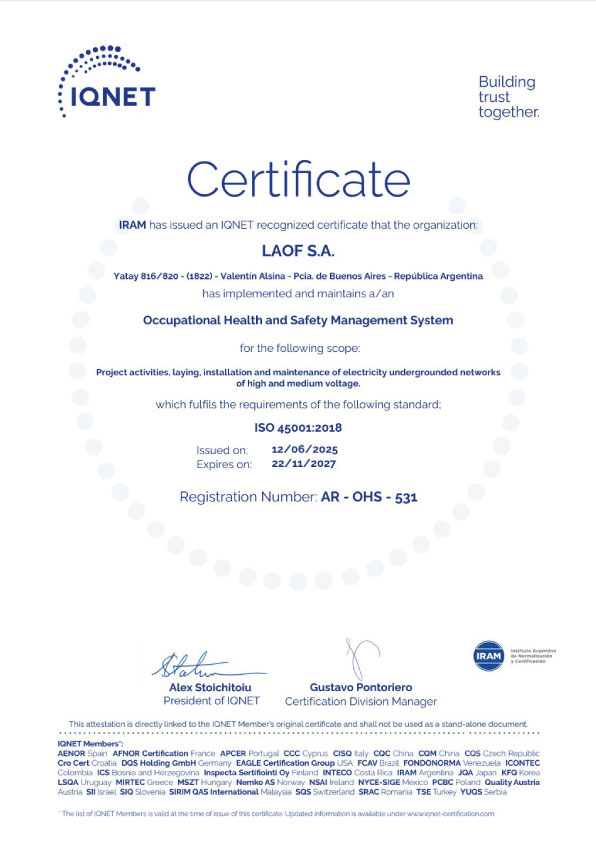Screen dimensions: 596x843
Task: Click the 'Expires on:' label
Action: (x=224, y=465)
